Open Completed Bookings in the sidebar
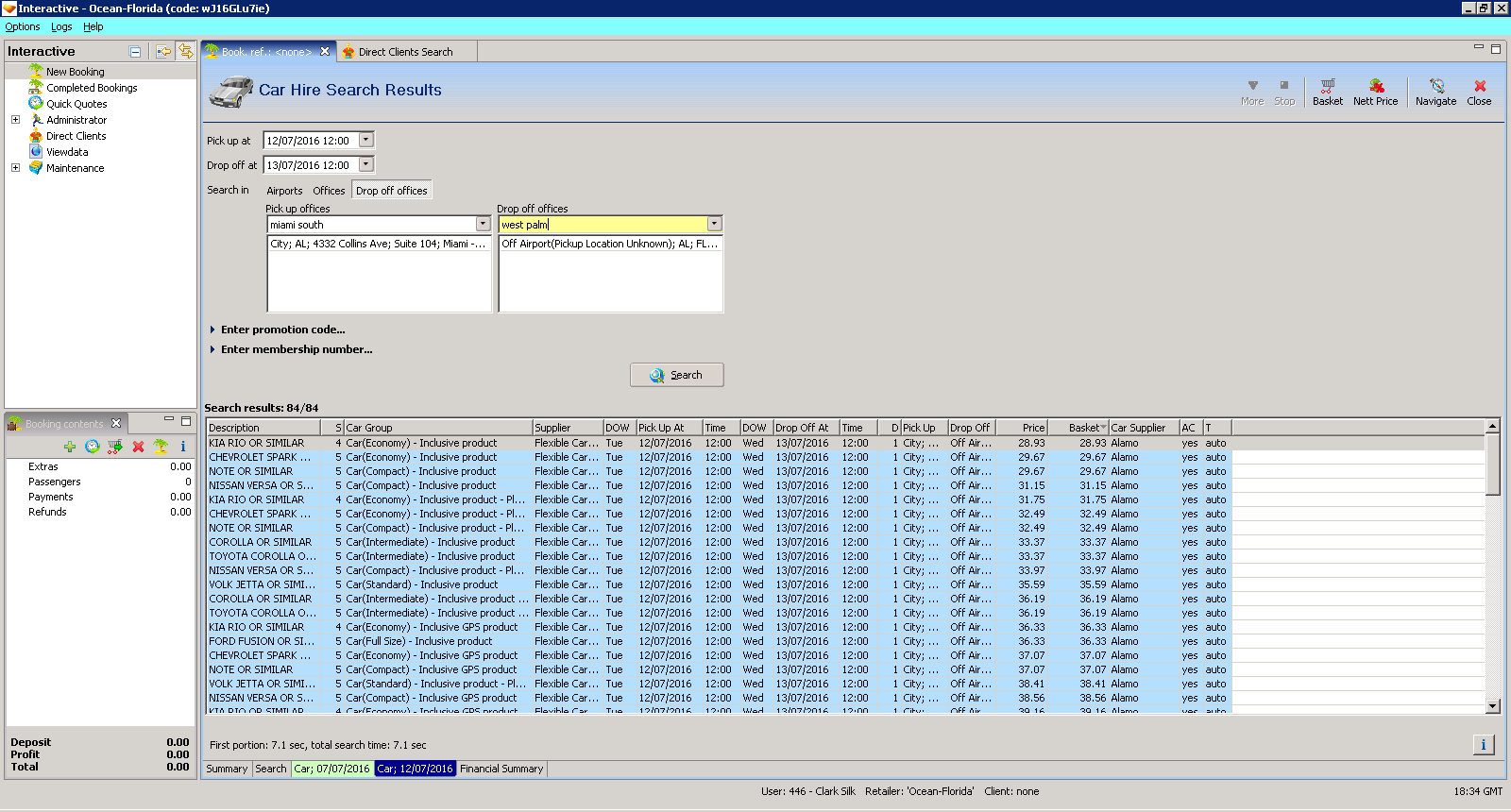Viewport: 1511px width, 812px height. [x=92, y=88]
